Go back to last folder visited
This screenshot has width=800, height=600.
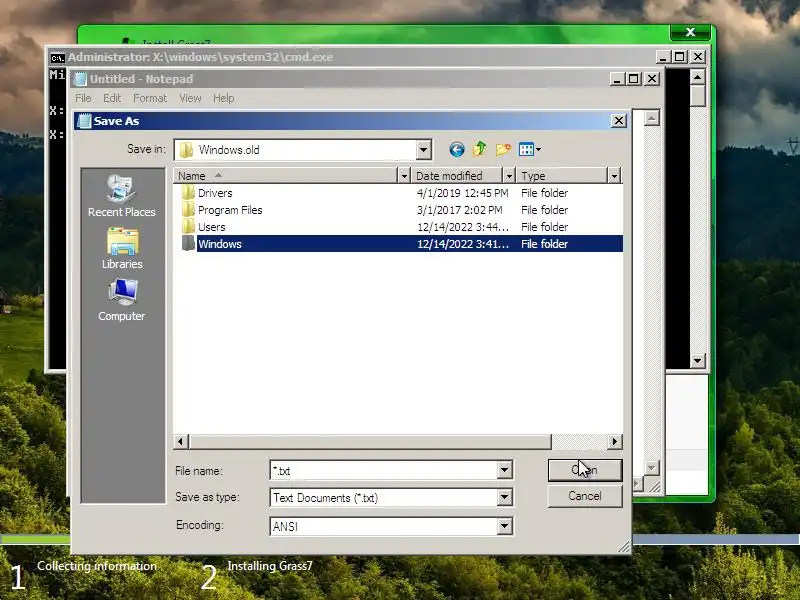[457, 149]
